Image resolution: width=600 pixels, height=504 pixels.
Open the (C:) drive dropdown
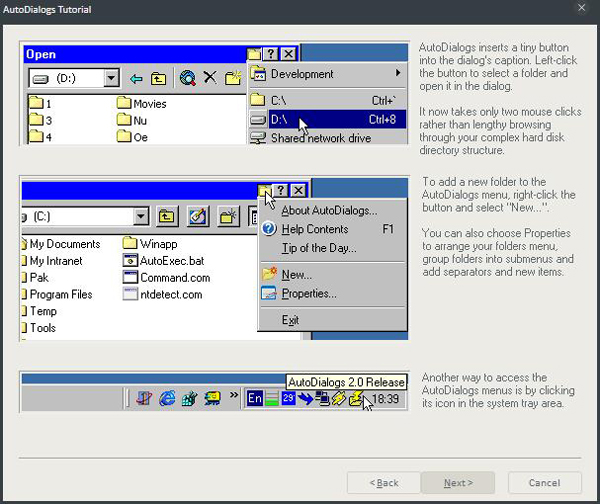(x=141, y=217)
